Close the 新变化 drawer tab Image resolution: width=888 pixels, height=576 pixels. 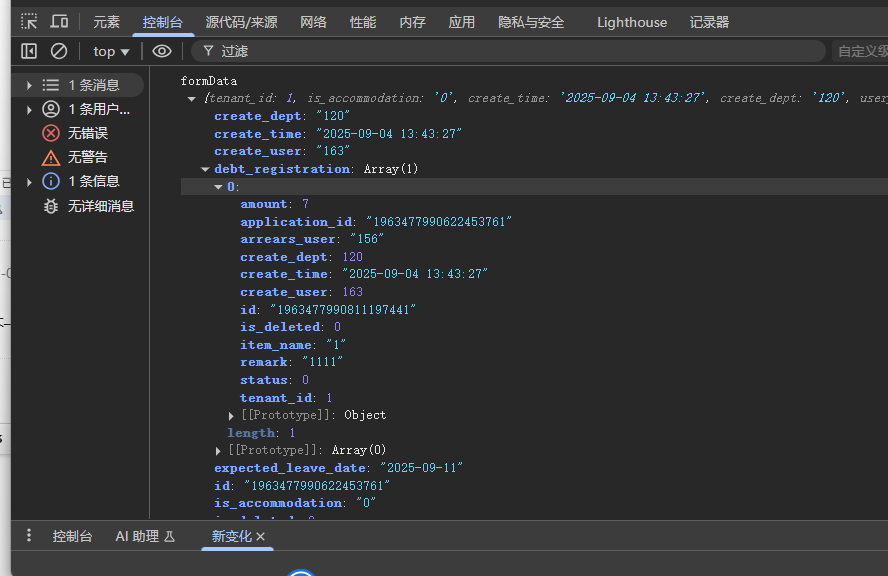point(261,536)
